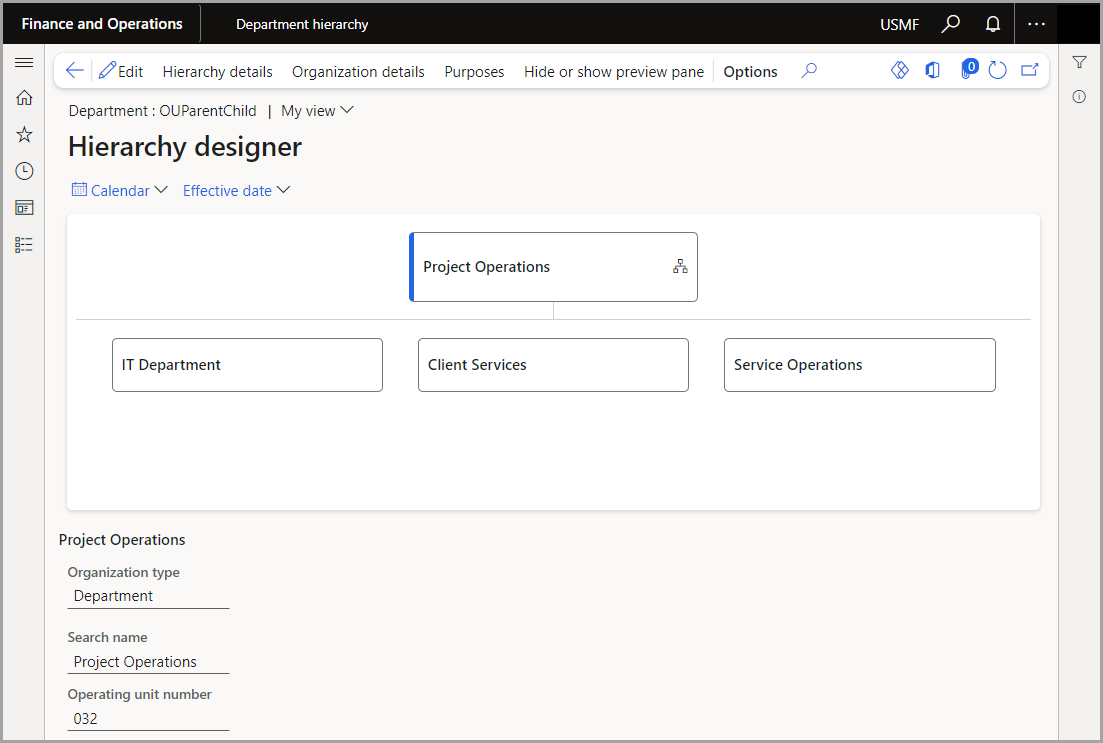The height and width of the screenshot is (743, 1103).
Task: Click the Organization type field
Action: (148, 597)
